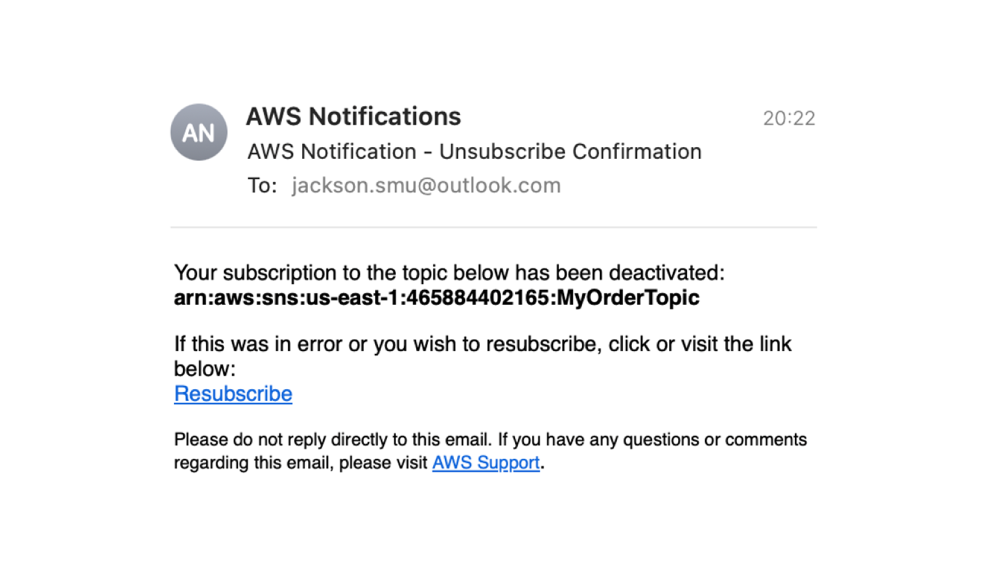Click the AWS Notifications sender name
This screenshot has width=1000, height=562.
click(x=353, y=116)
